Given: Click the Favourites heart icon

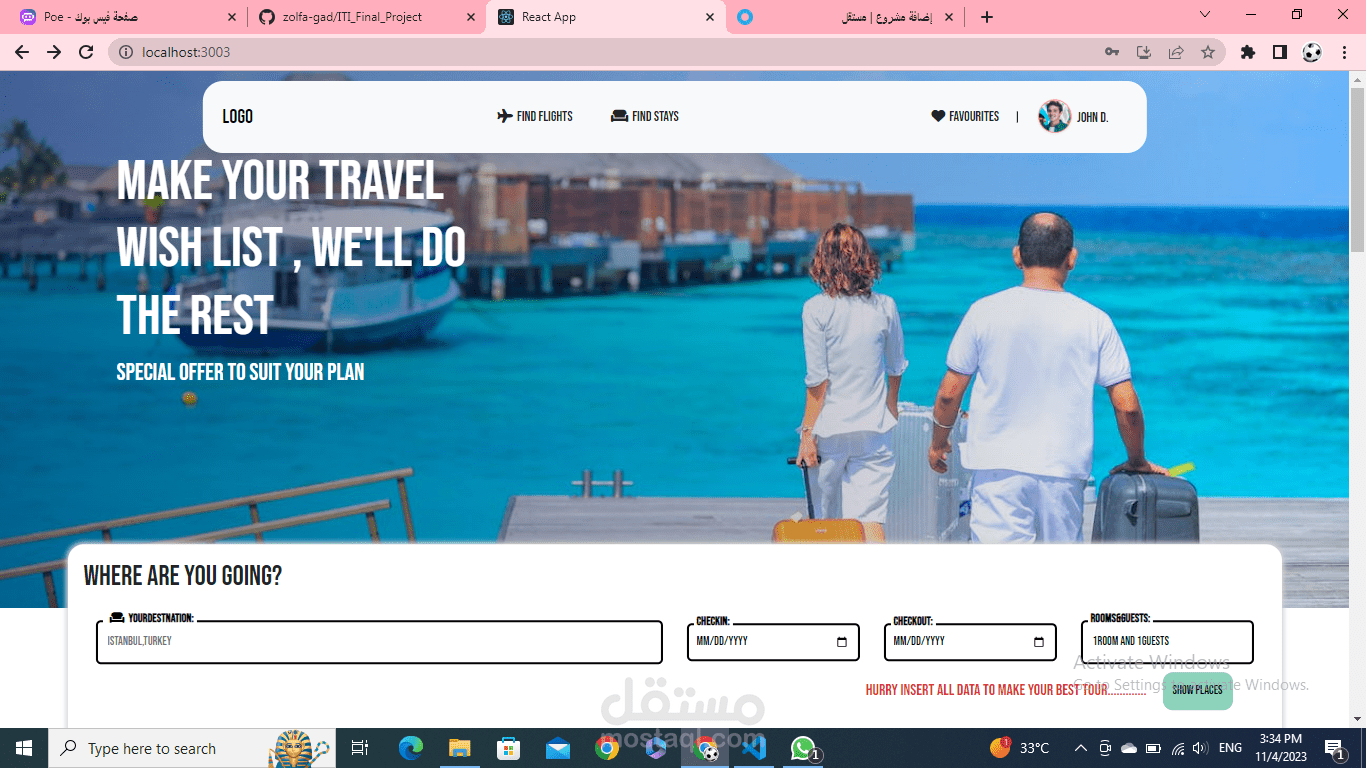Looking at the screenshot, I should (x=938, y=116).
